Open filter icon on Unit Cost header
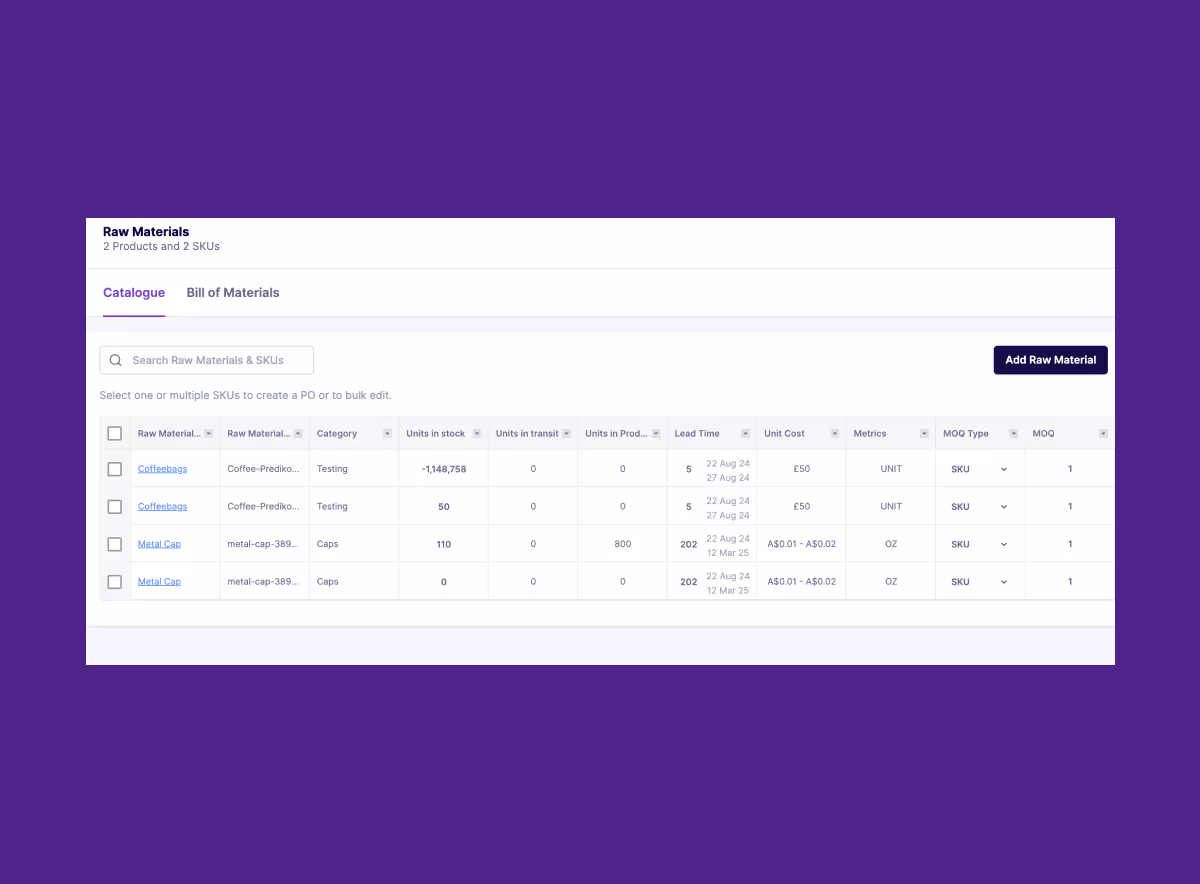This screenshot has width=1200, height=884. point(835,434)
